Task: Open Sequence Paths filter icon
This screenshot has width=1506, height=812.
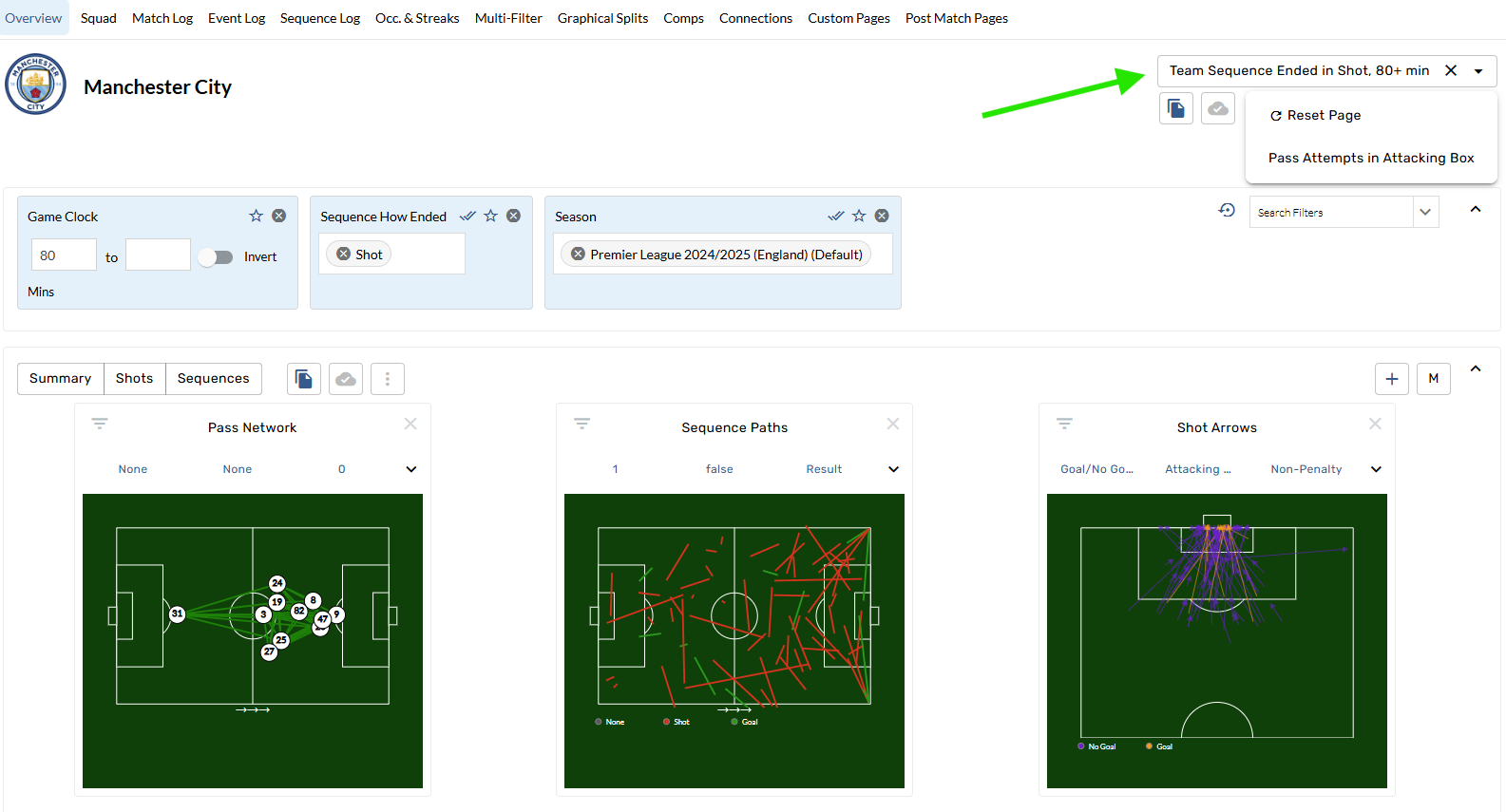Action: click(x=582, y=424)
